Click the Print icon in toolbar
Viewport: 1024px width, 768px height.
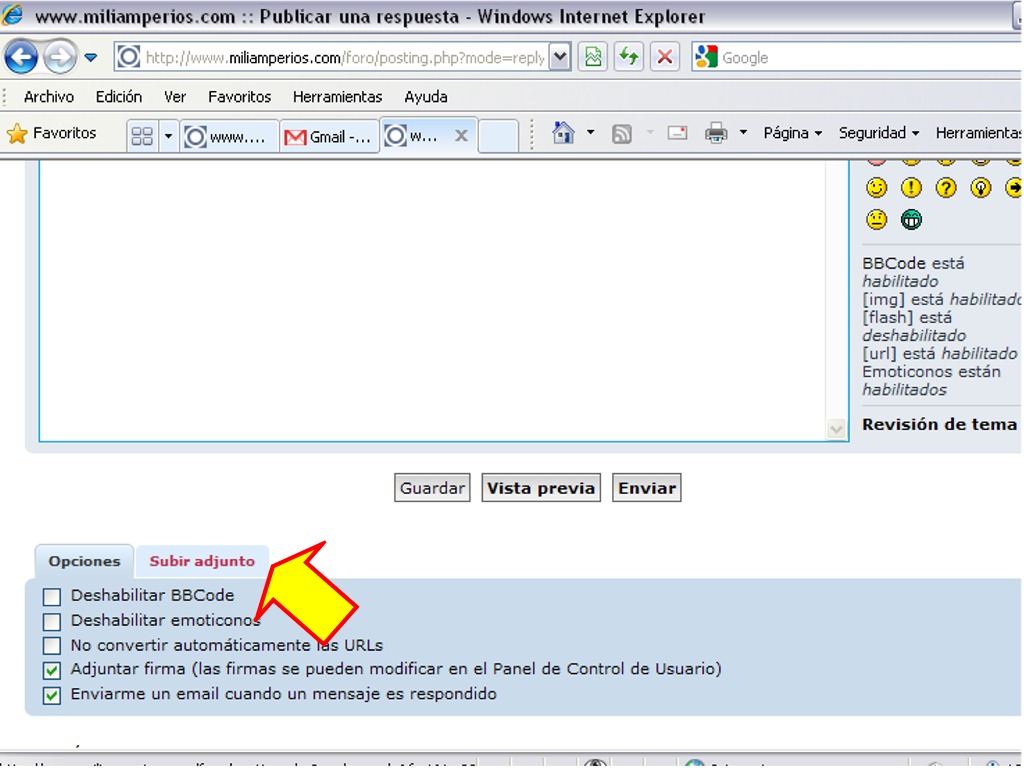[716, 133]
